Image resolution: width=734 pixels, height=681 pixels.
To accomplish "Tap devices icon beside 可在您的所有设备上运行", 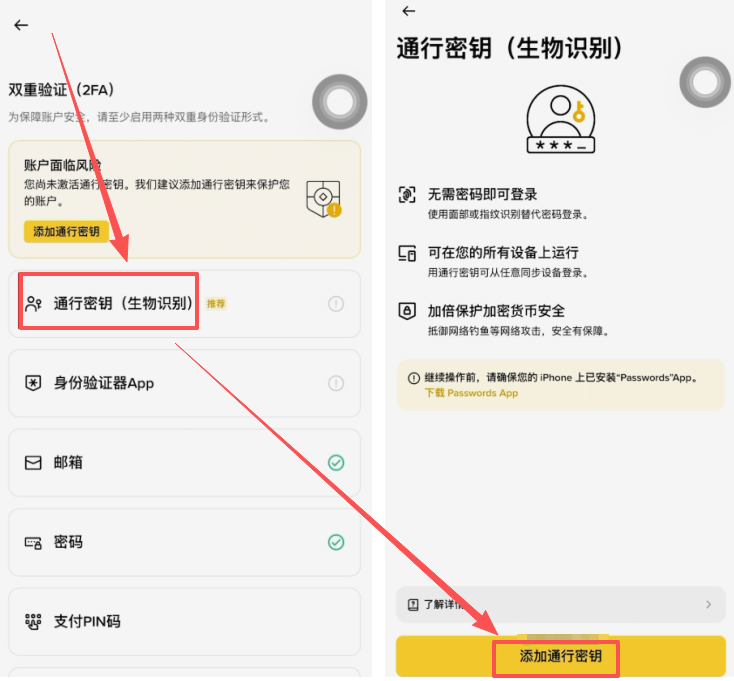I will coord(407,253).
